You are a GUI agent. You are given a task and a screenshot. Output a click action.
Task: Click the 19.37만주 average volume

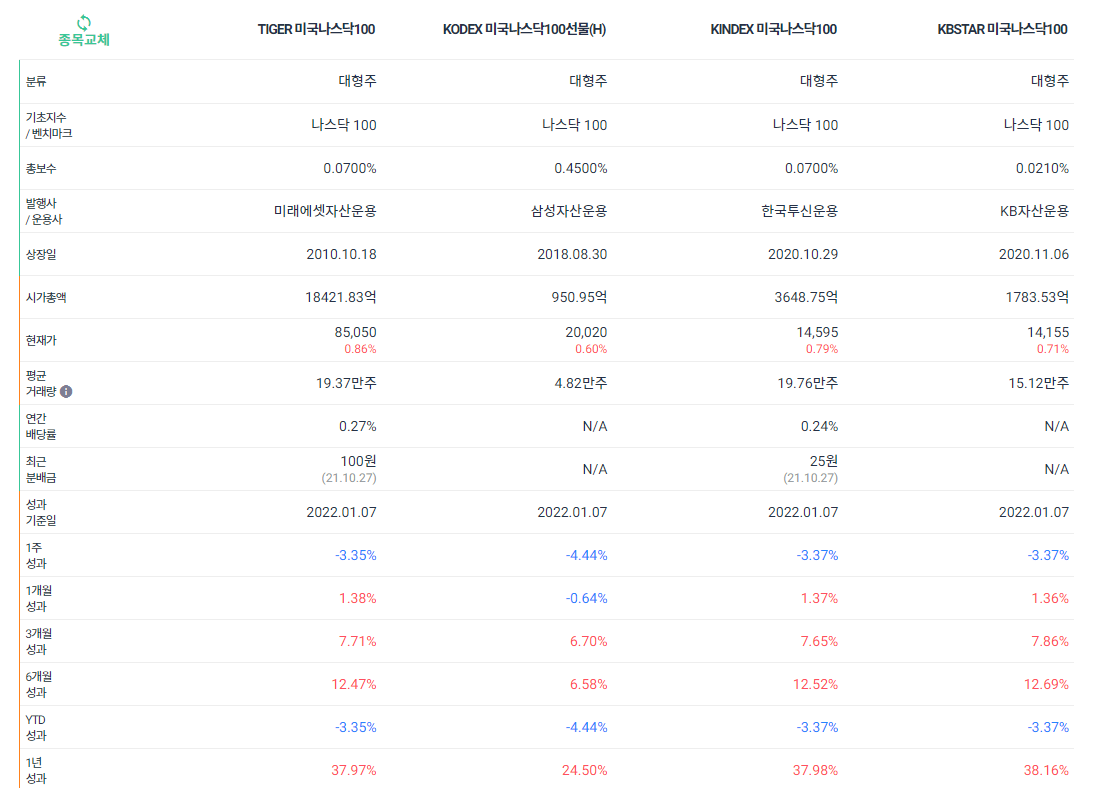click(x=346, y=384)
